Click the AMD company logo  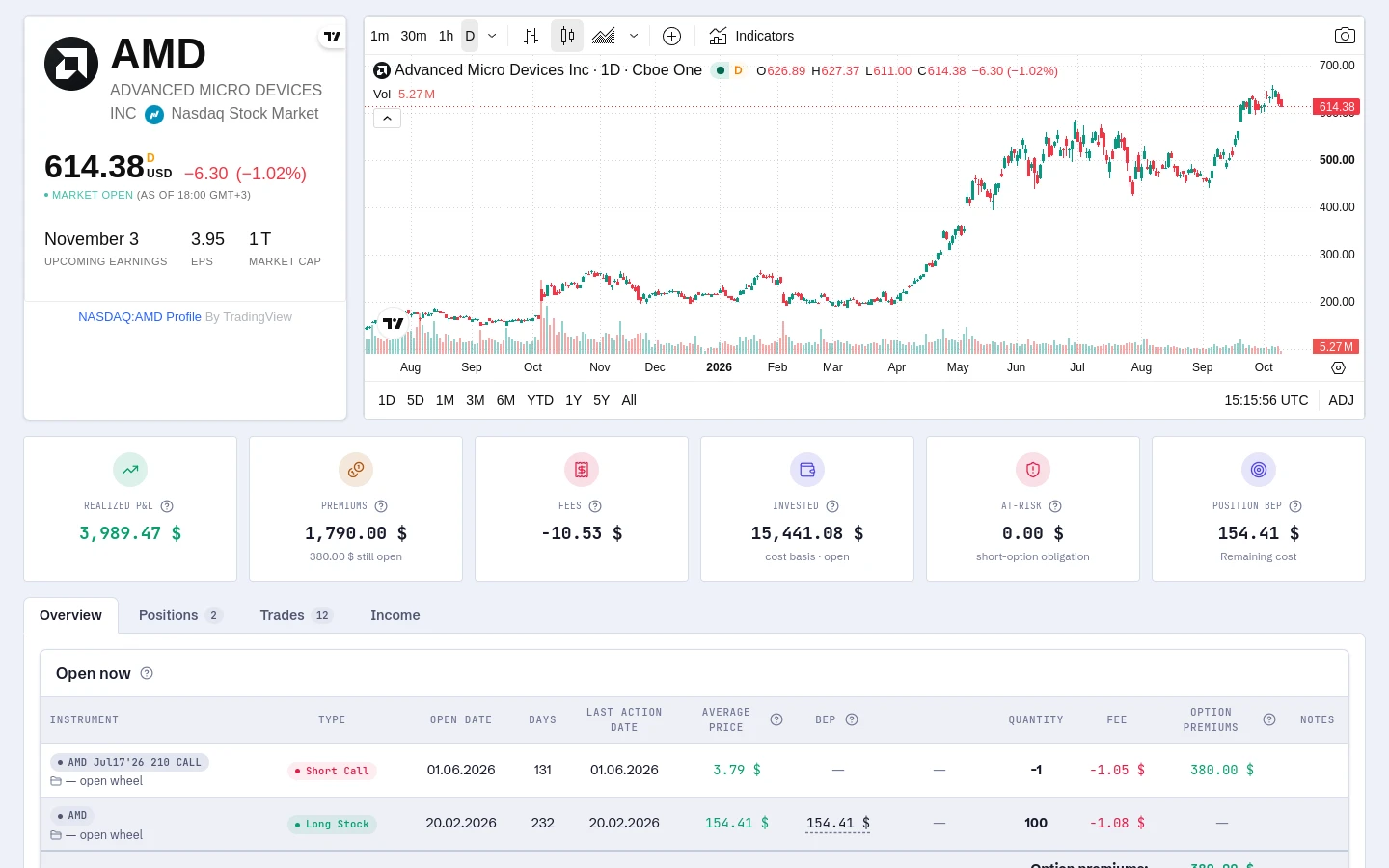pos(71,64)
